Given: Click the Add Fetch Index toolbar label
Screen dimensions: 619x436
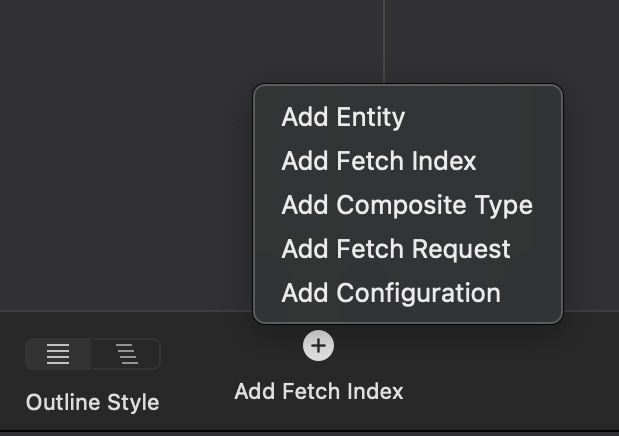Looking at the screenshot, I should click(319, 391).
